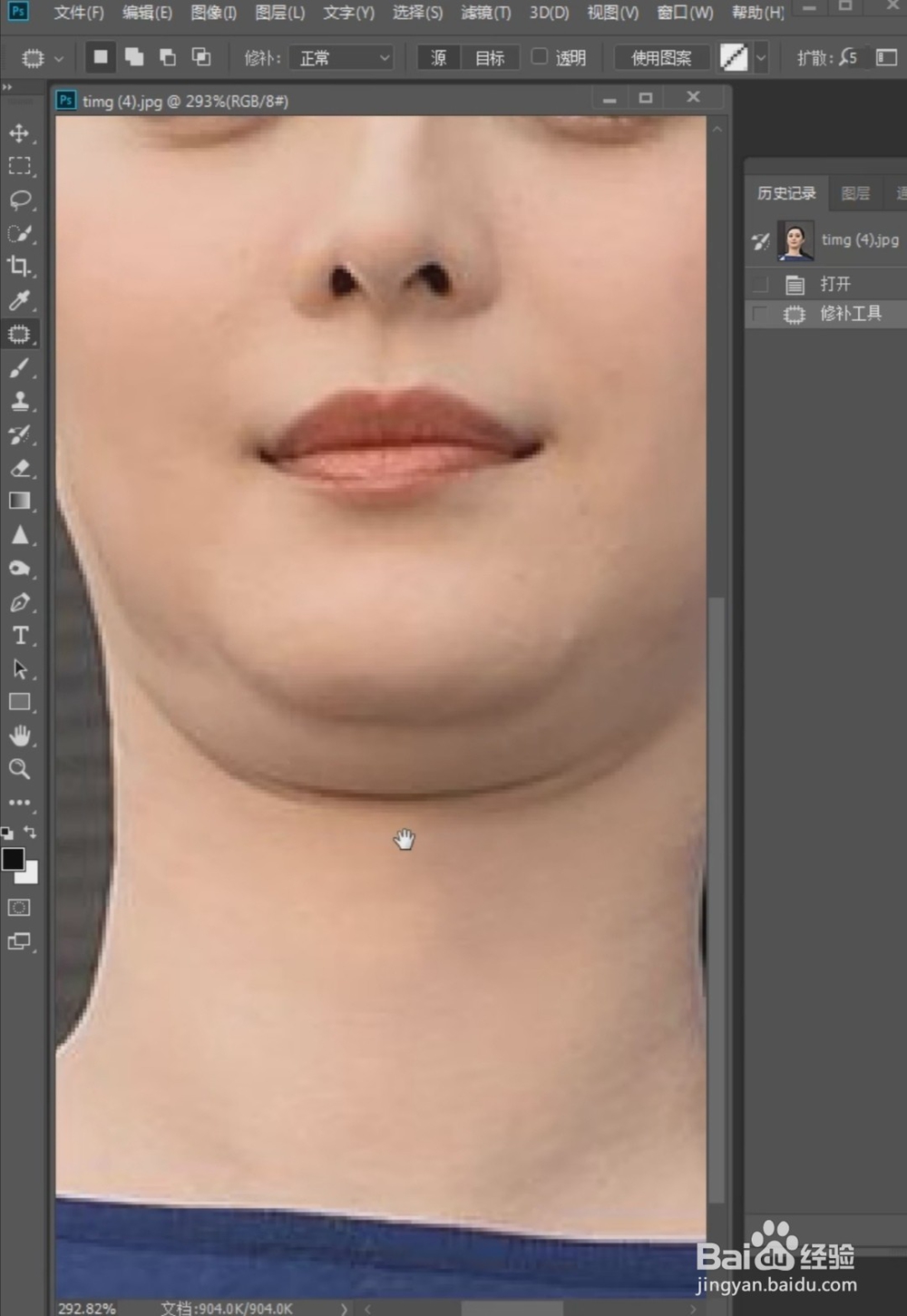Switch to the 历史记录 panel tab
Viewport: 907px width, 1316px height.
[x=786, y=193]
